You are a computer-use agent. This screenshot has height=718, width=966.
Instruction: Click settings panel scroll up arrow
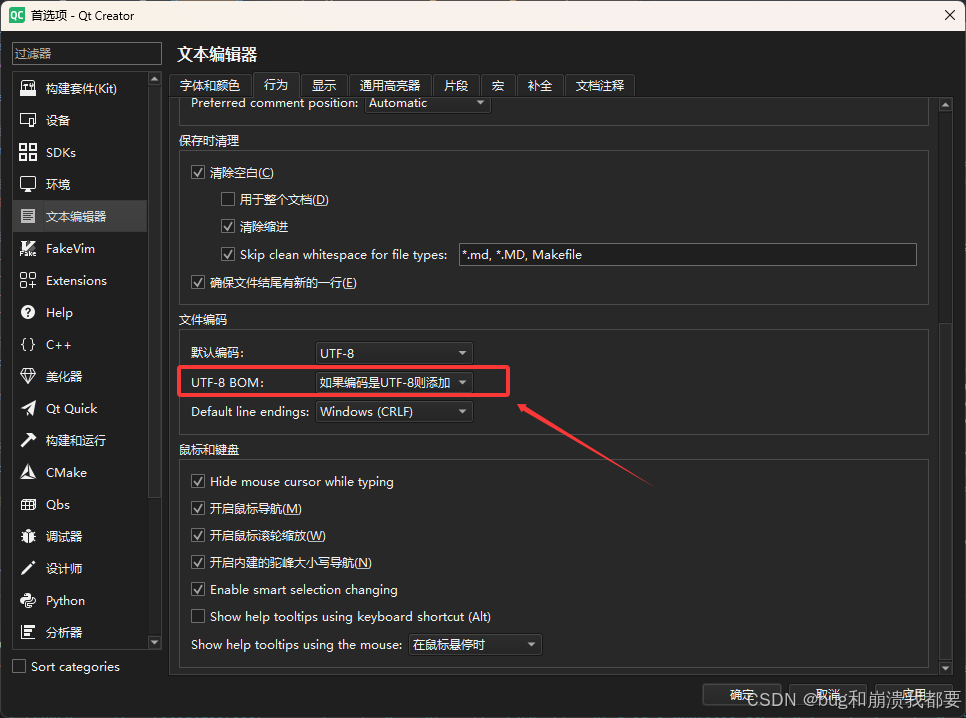pos(946,105)
